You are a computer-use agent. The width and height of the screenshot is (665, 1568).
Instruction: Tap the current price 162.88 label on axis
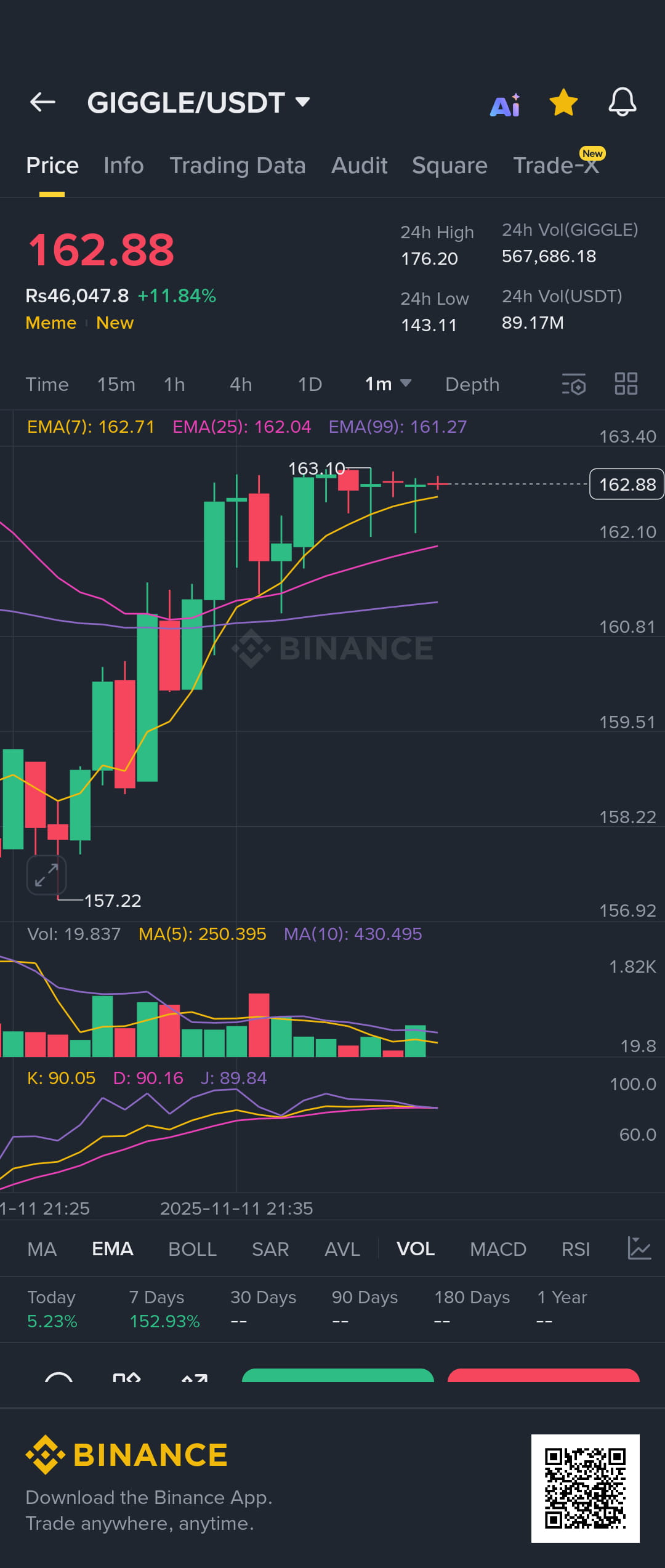[627, 484]
